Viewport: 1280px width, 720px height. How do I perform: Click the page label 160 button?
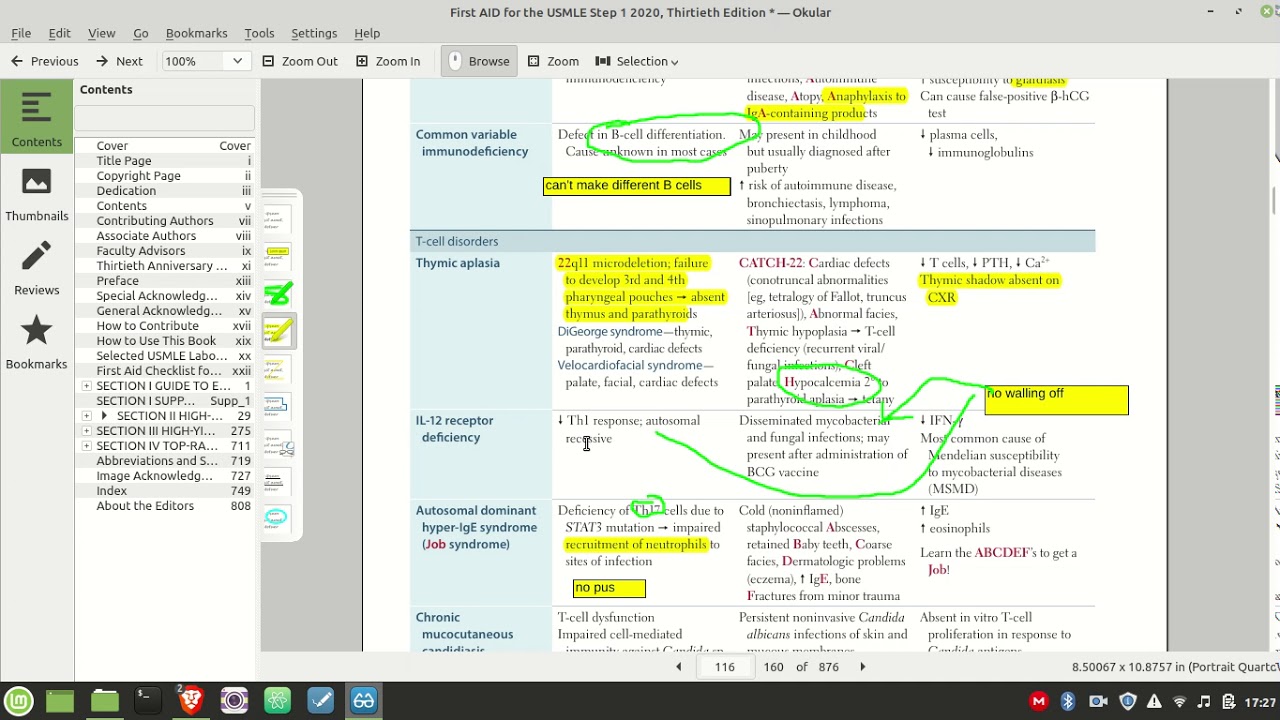(x=773, y=667)
